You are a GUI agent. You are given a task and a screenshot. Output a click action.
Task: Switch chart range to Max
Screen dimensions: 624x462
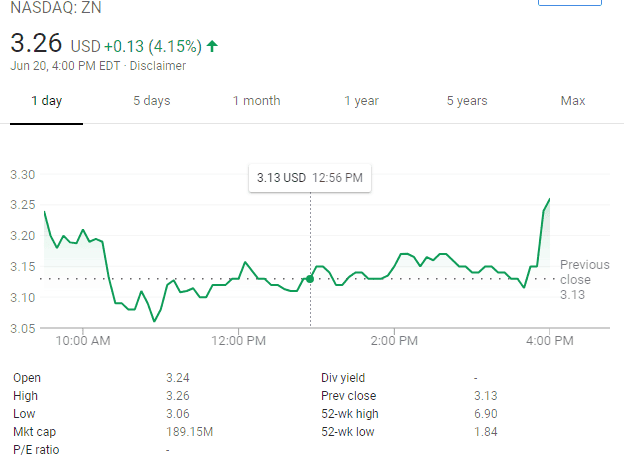pos(572,101)
